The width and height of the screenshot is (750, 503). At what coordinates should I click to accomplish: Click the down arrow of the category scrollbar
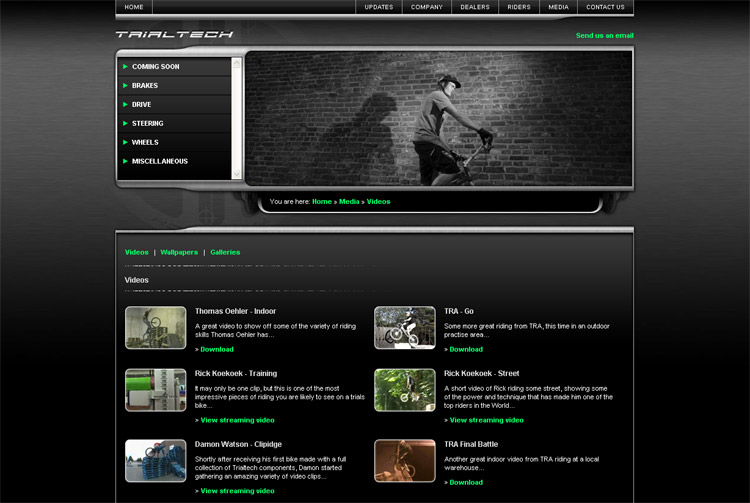click(236, 174)
